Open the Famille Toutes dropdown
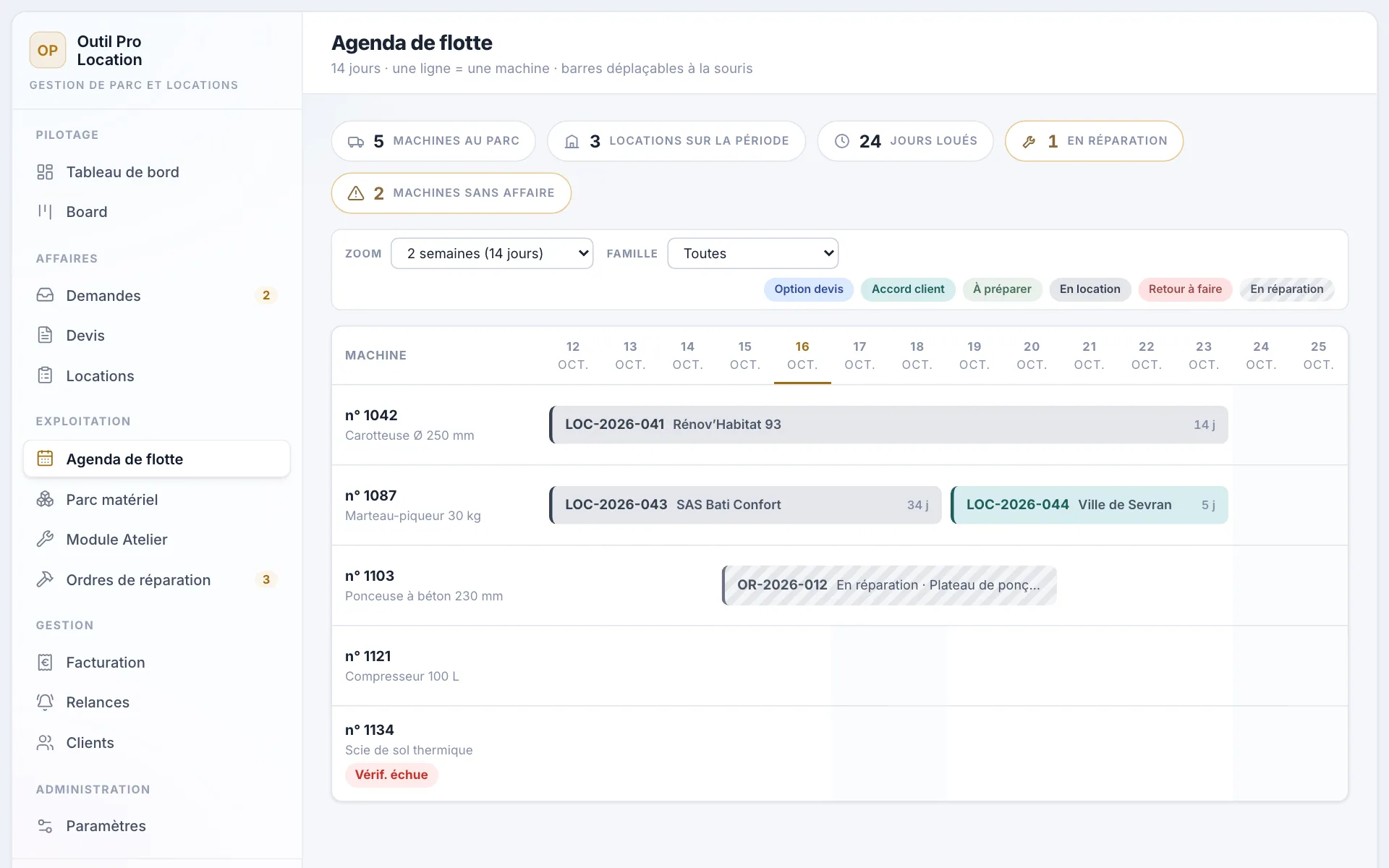Image resolution: width=1389 pixels, height=868 pixels. point(753,253)
